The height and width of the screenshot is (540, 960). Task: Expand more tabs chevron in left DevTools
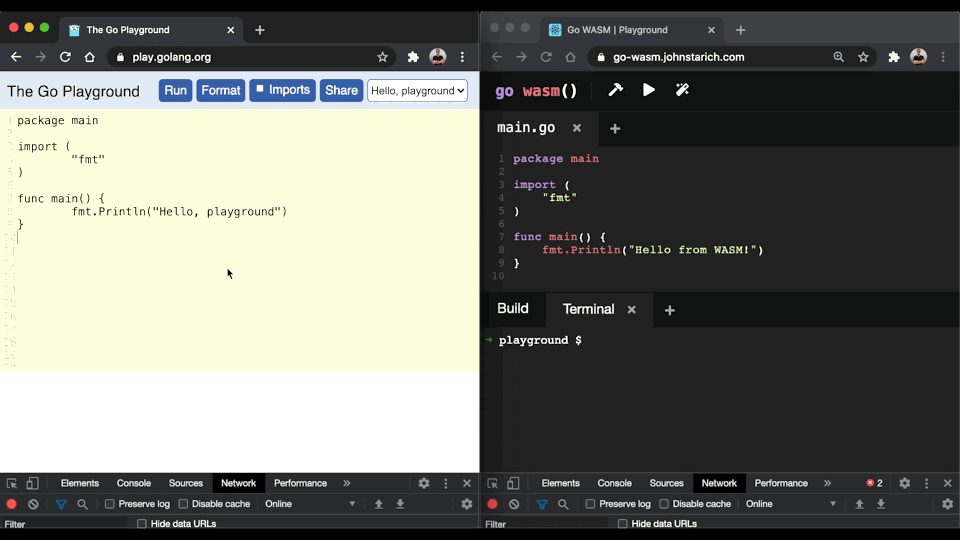(347, 483)
